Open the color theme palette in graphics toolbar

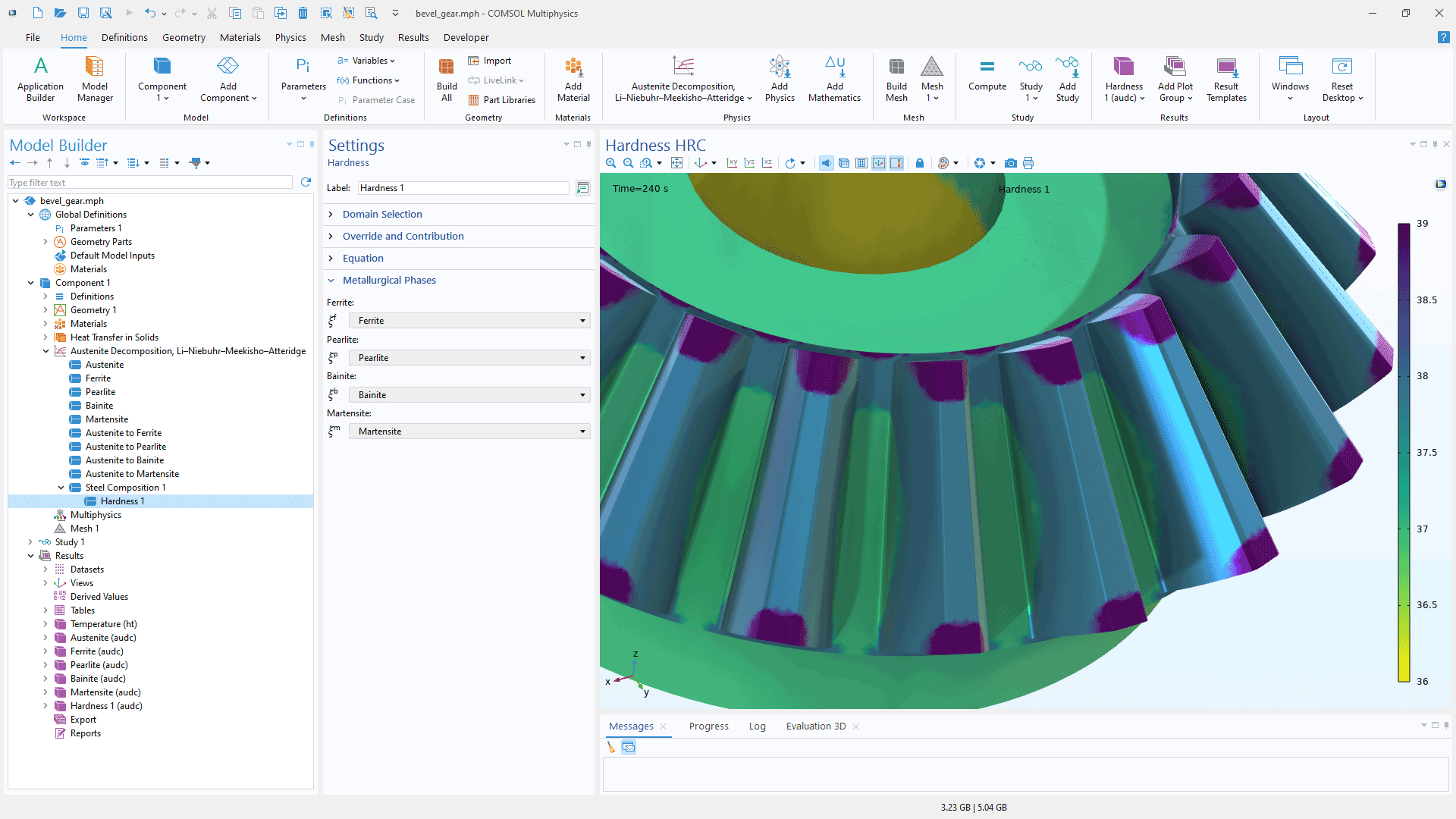944,163
